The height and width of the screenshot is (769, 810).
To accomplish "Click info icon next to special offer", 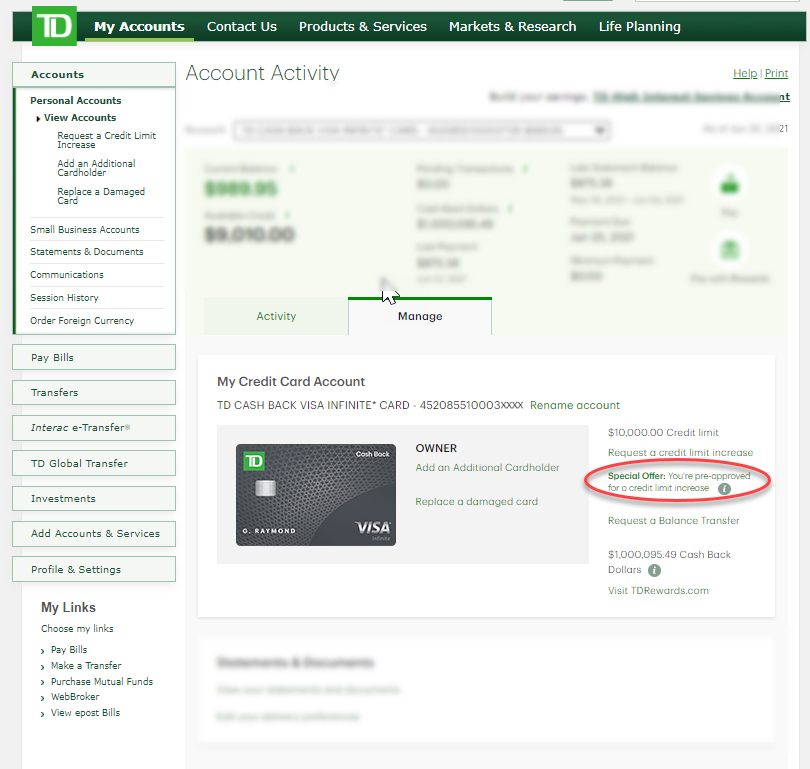I will click(724, 489).
